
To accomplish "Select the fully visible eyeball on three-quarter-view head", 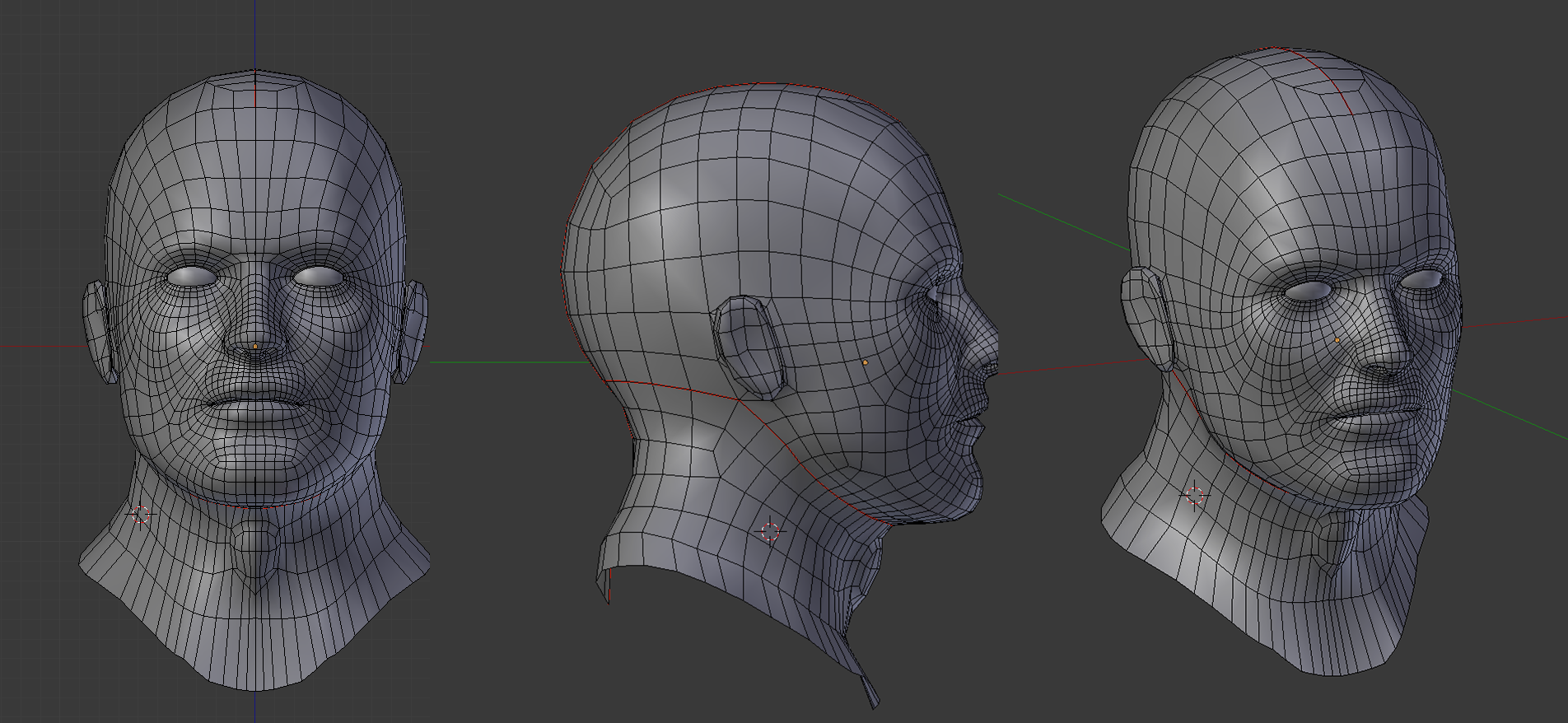I will coord(1306,292).
